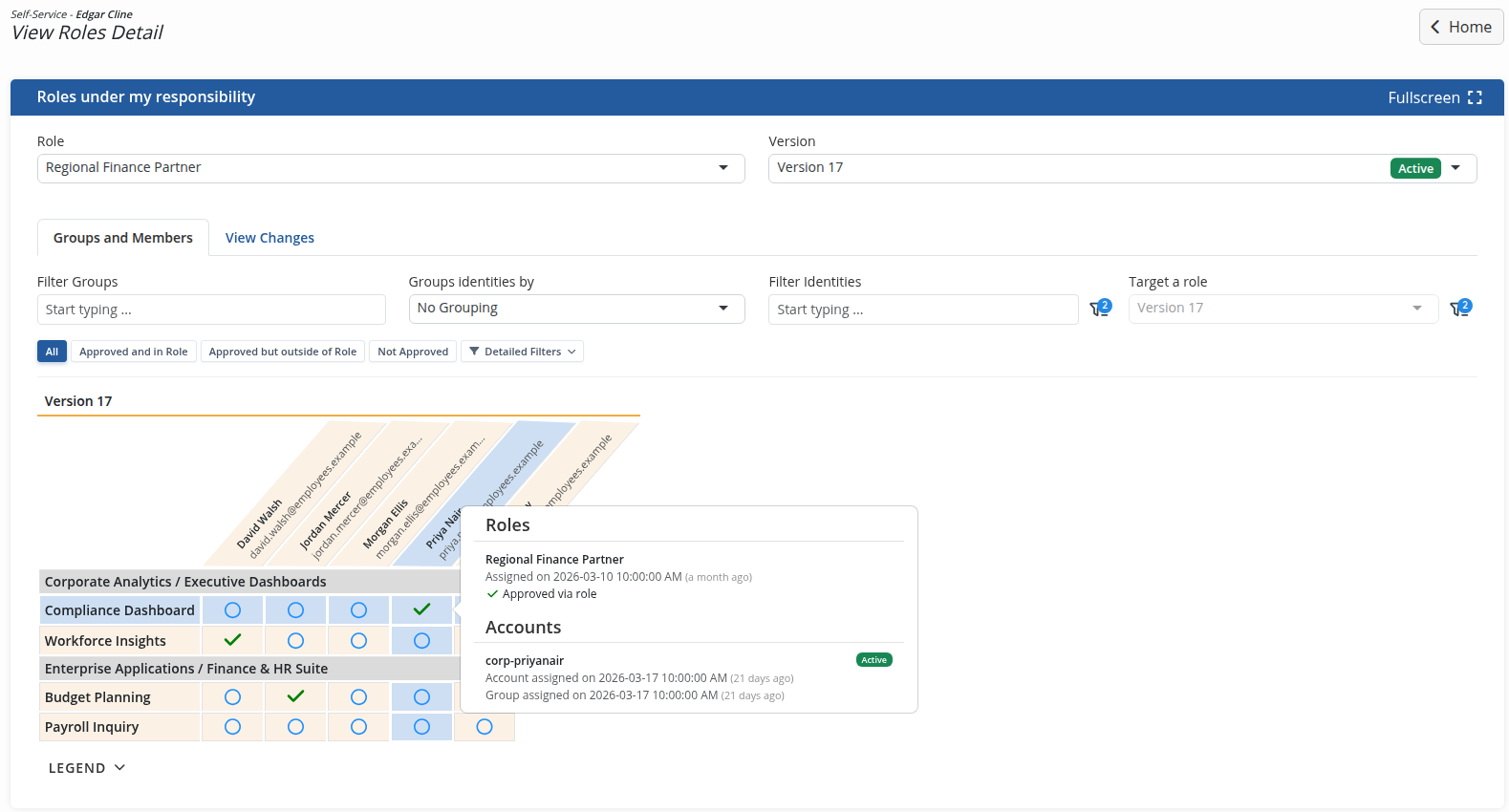Switch to the View Changes tab

[269, 238]
